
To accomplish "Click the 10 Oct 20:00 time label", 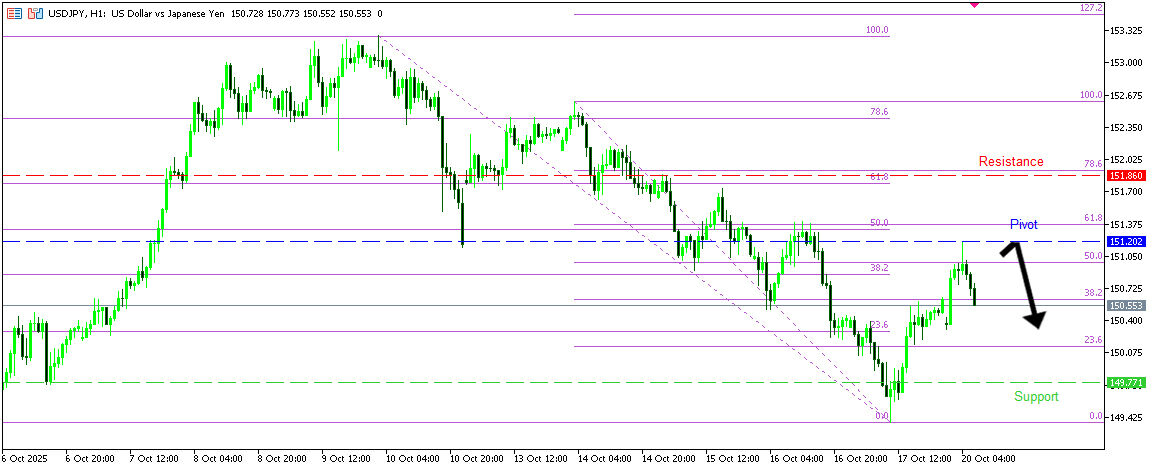I will [x=478, y=459].
